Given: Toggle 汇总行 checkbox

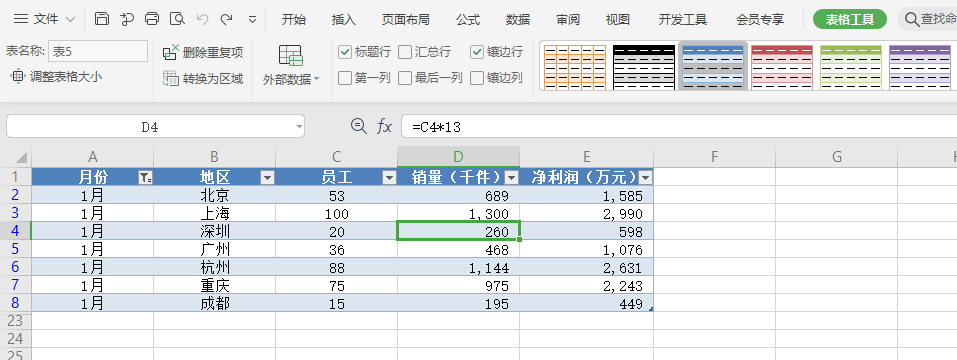Looking at the screenshot, I should pos(405,52).
